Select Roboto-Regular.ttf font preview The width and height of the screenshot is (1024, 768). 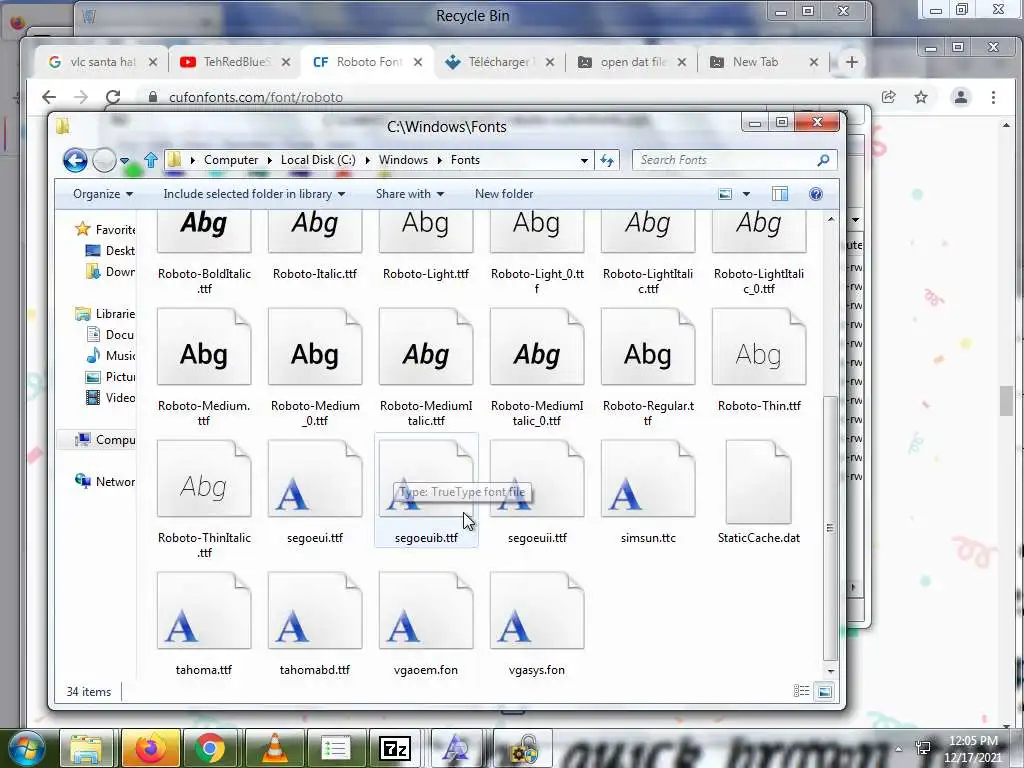pyautogui.click(x=648, y=347)
